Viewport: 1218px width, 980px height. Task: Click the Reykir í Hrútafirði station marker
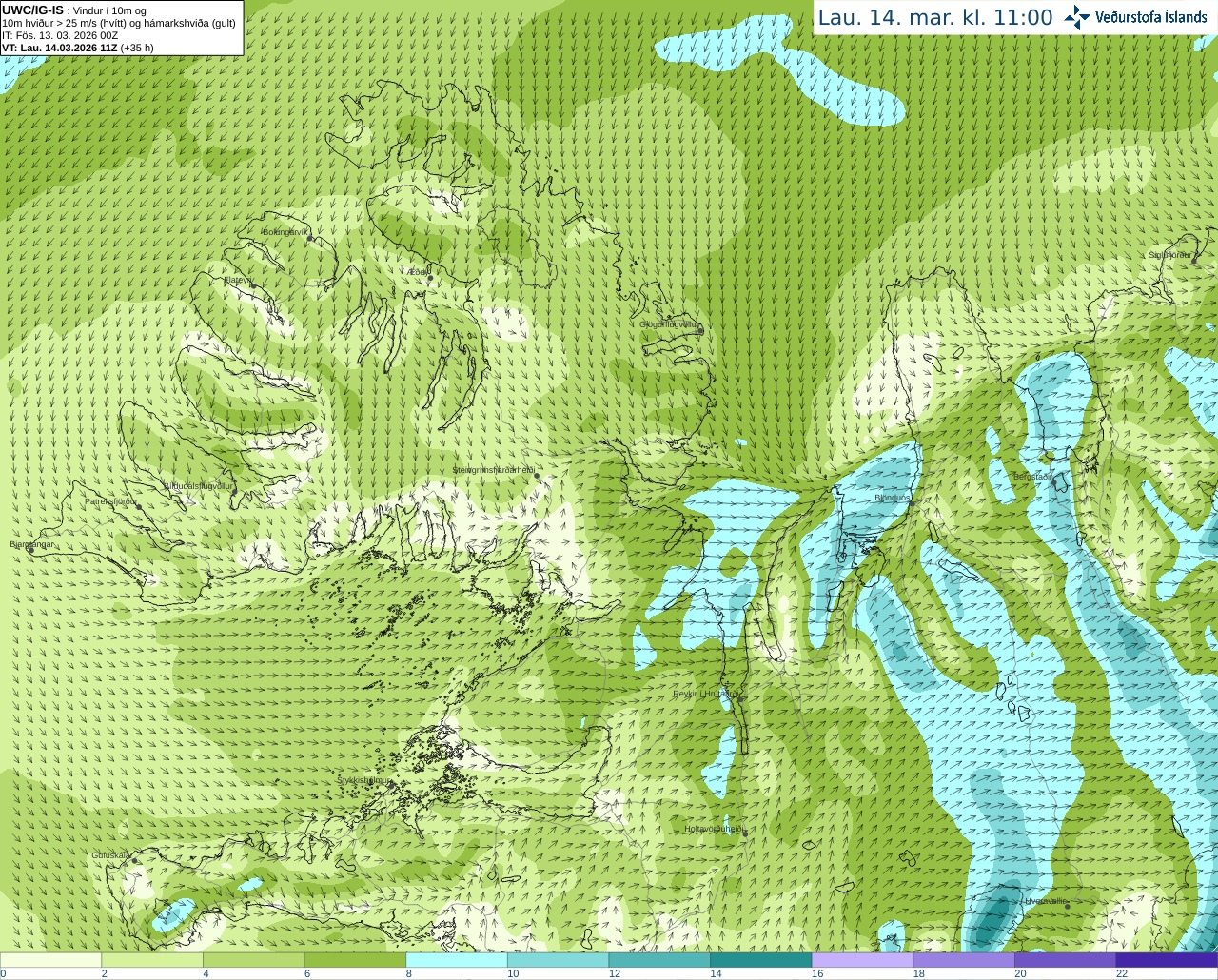[741, 699]
